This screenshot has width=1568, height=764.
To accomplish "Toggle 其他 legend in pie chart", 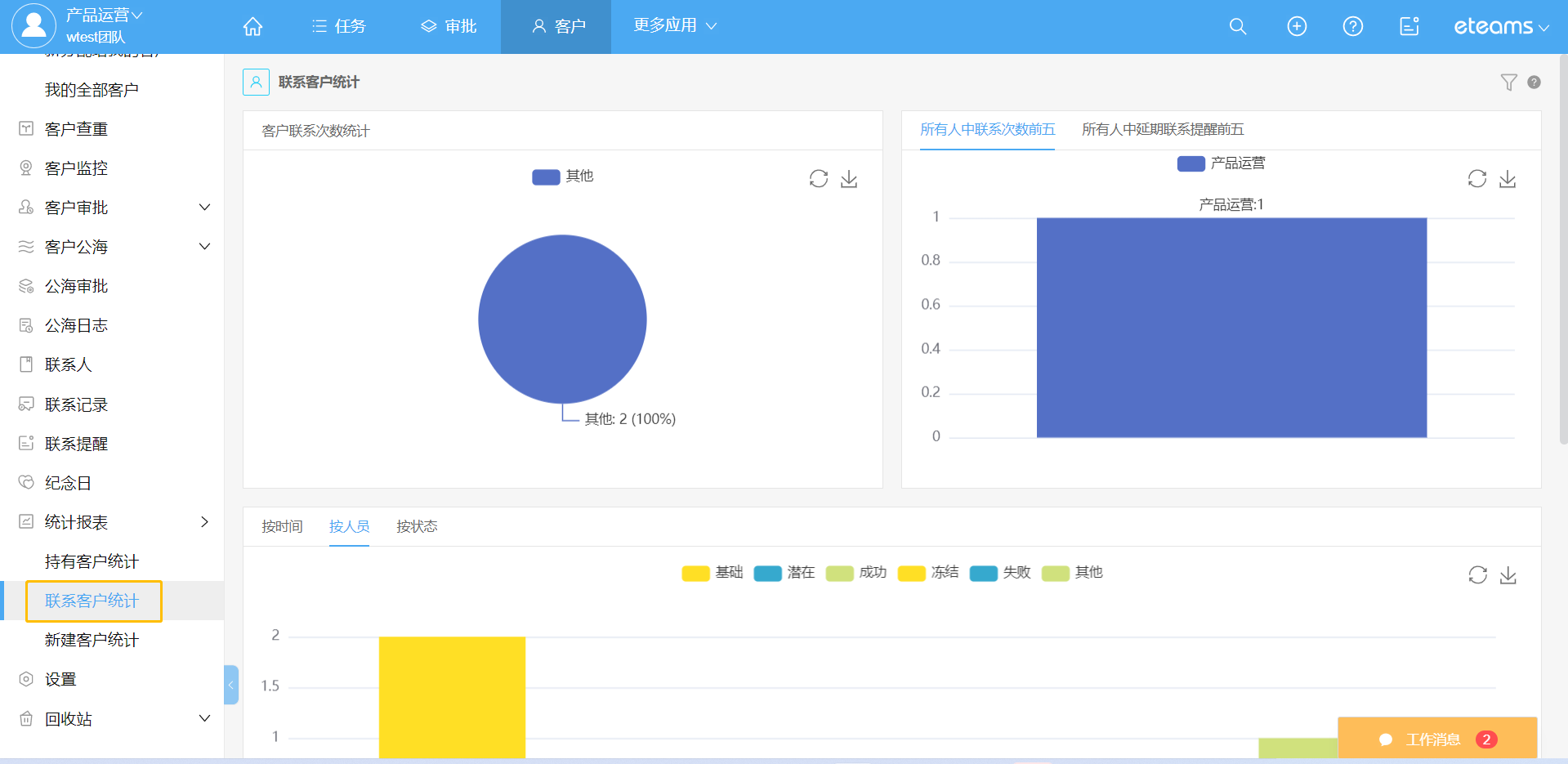I will [x=562, y=176].
